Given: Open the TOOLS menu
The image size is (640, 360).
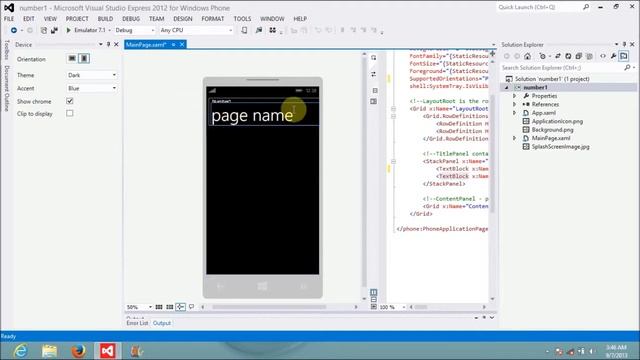Looking at the screenshot, I should point(242,19).
